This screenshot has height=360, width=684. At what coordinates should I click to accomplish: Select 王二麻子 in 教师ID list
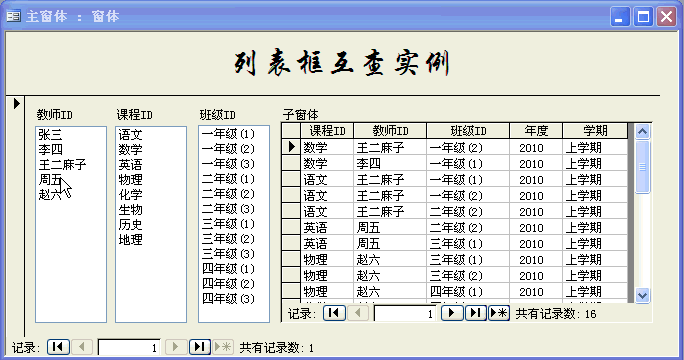pos(62,165)
